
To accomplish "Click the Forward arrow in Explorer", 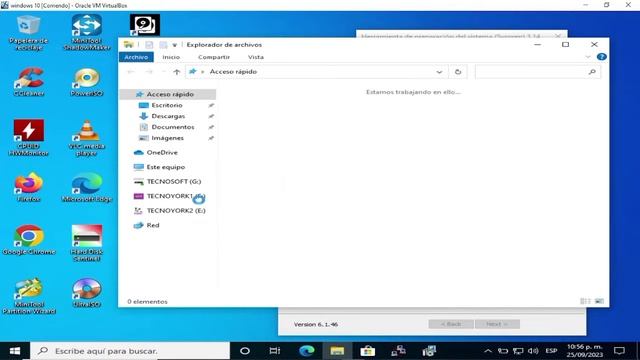I will pos(149,72).
